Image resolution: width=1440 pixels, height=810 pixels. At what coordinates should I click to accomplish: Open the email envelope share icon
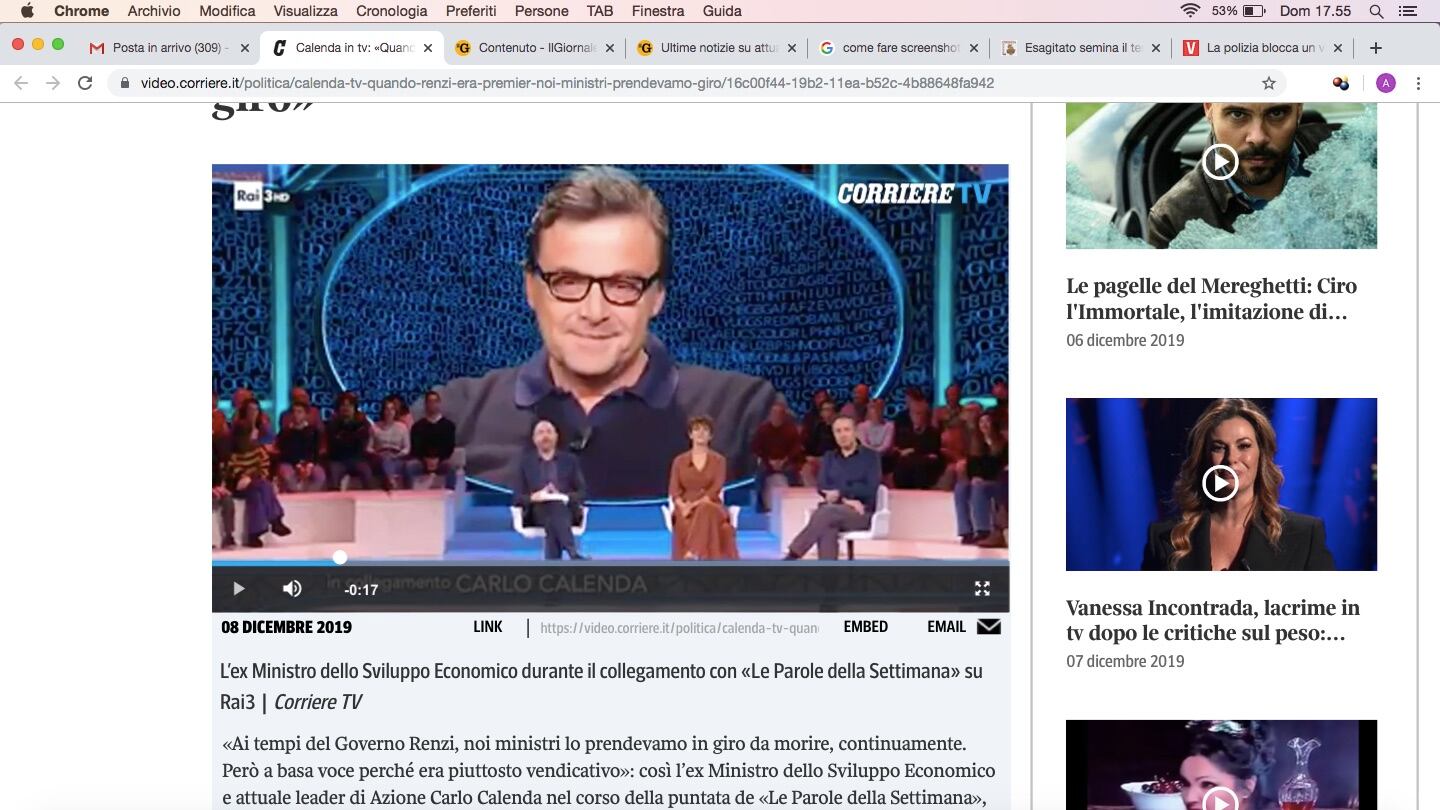coord(989,627)
